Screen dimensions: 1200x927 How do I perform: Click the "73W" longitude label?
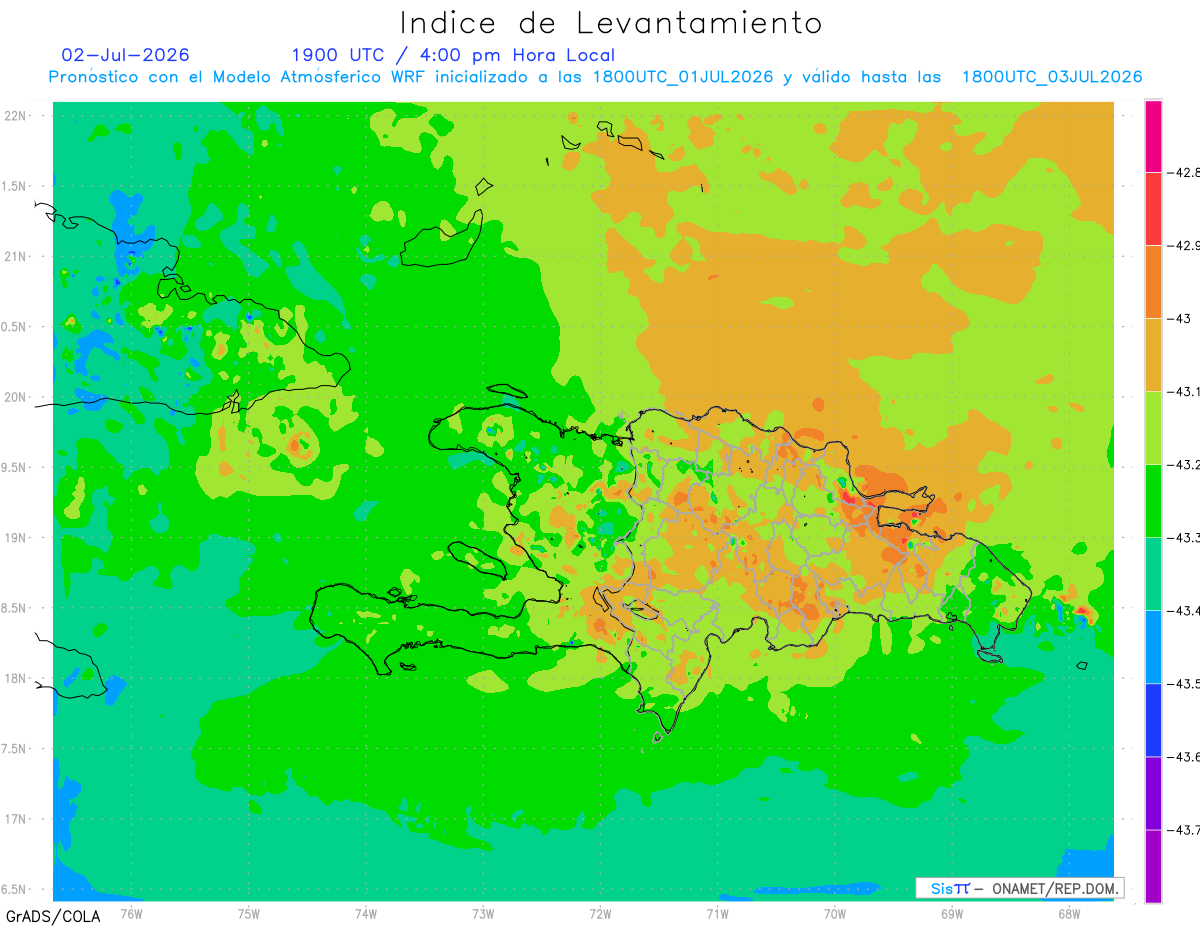[483, 913]
